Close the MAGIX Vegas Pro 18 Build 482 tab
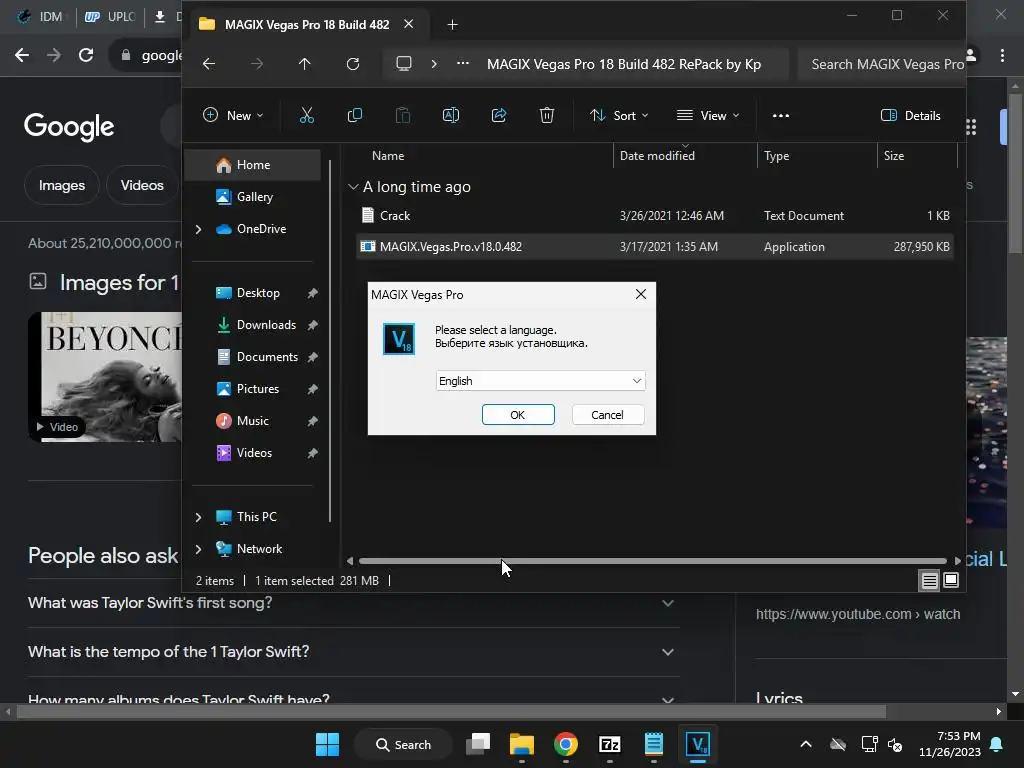 point(409,24)
